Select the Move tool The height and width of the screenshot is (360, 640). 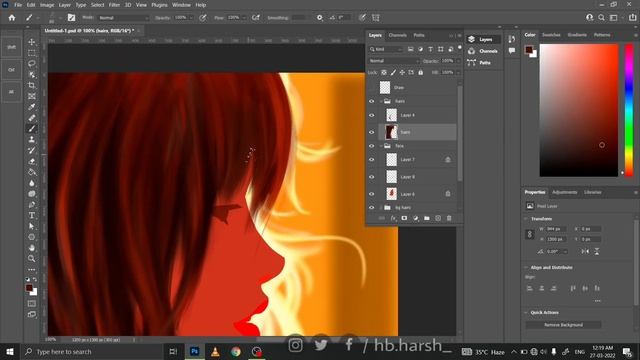point(31,42)
